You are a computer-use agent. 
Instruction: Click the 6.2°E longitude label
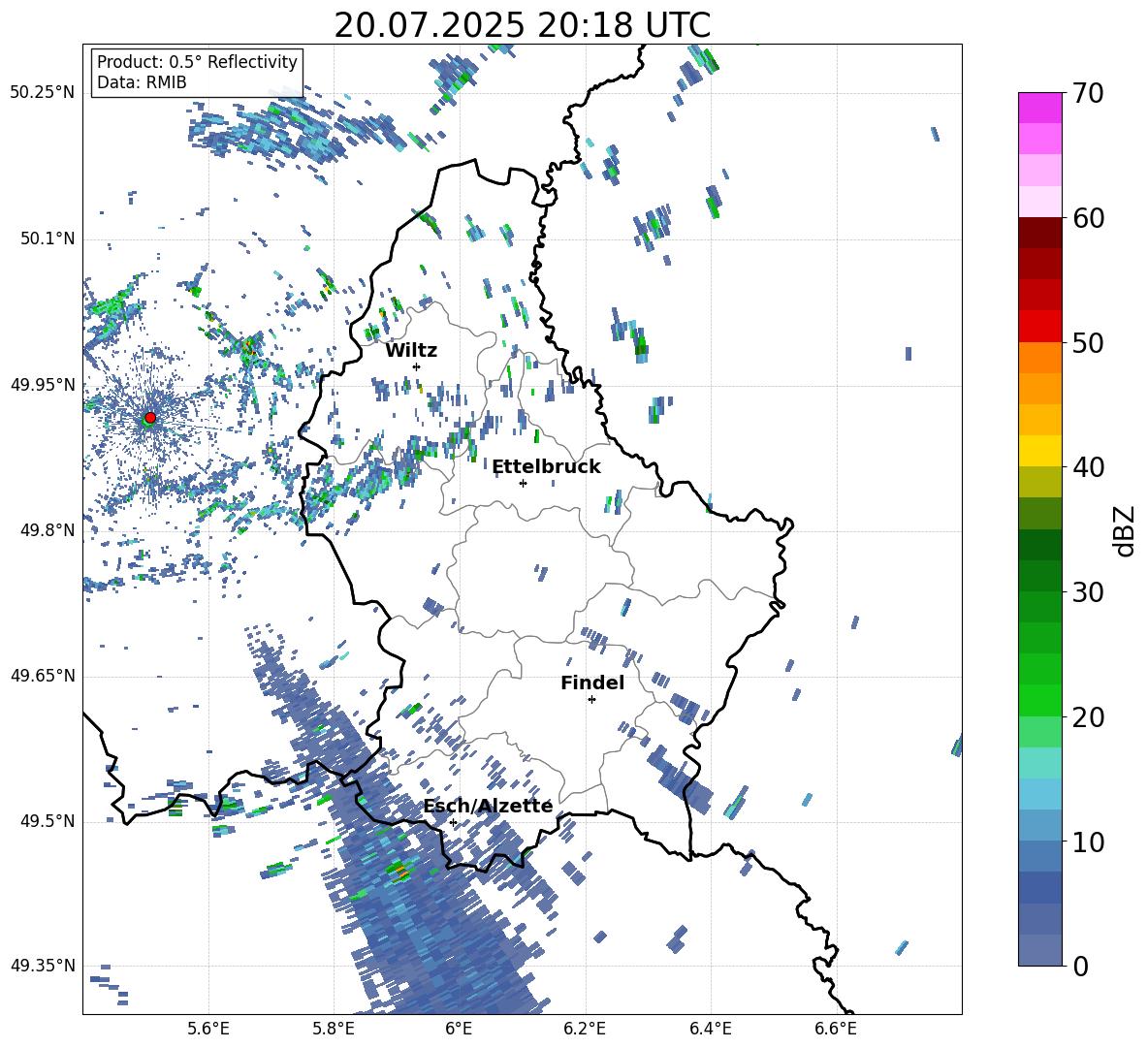click(x=585, y=1029)
